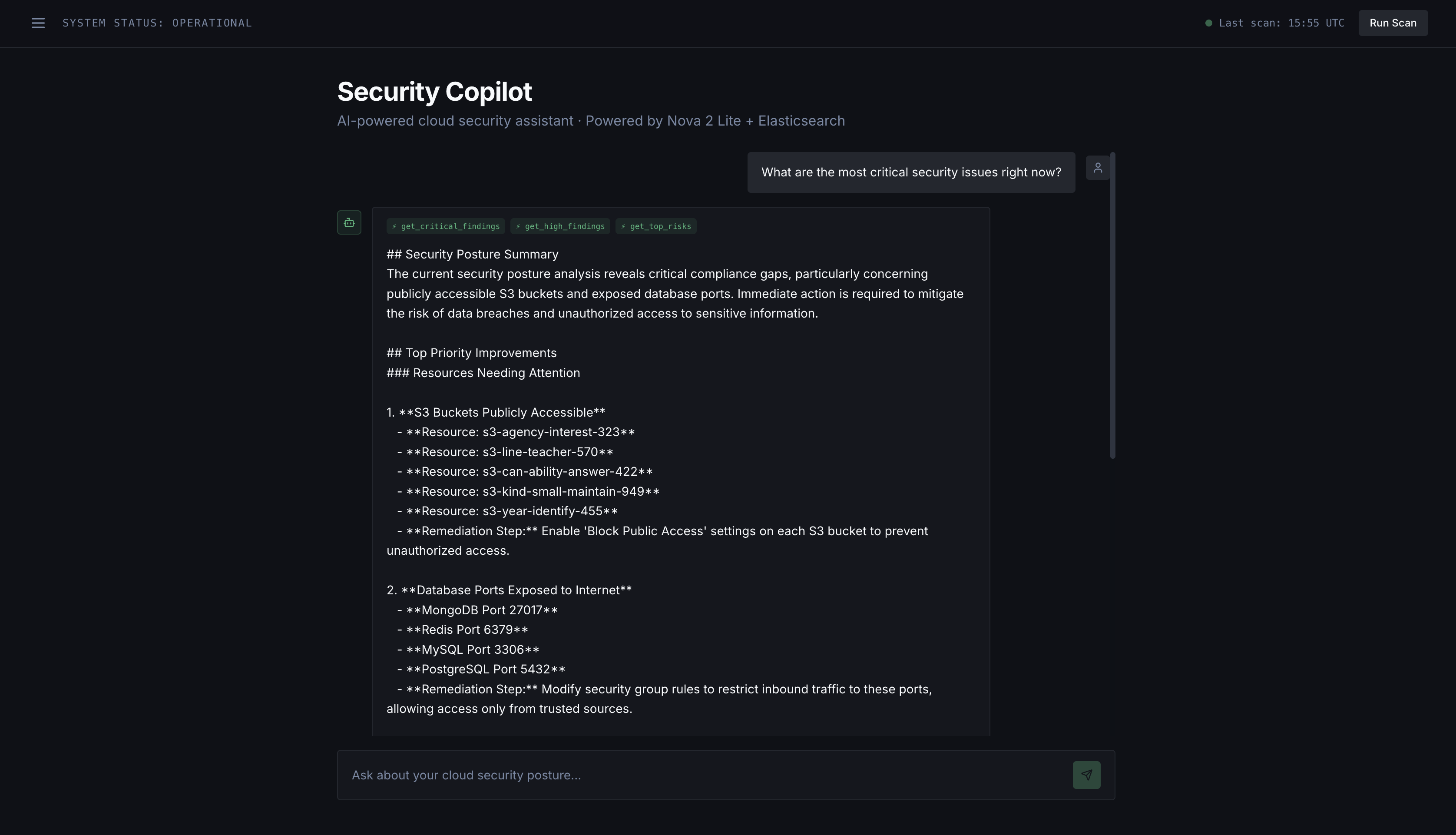Click the System Status: Operational label
Image resolution: width=1456 pixels, height=835 pixels.
[x=157, y=23]
